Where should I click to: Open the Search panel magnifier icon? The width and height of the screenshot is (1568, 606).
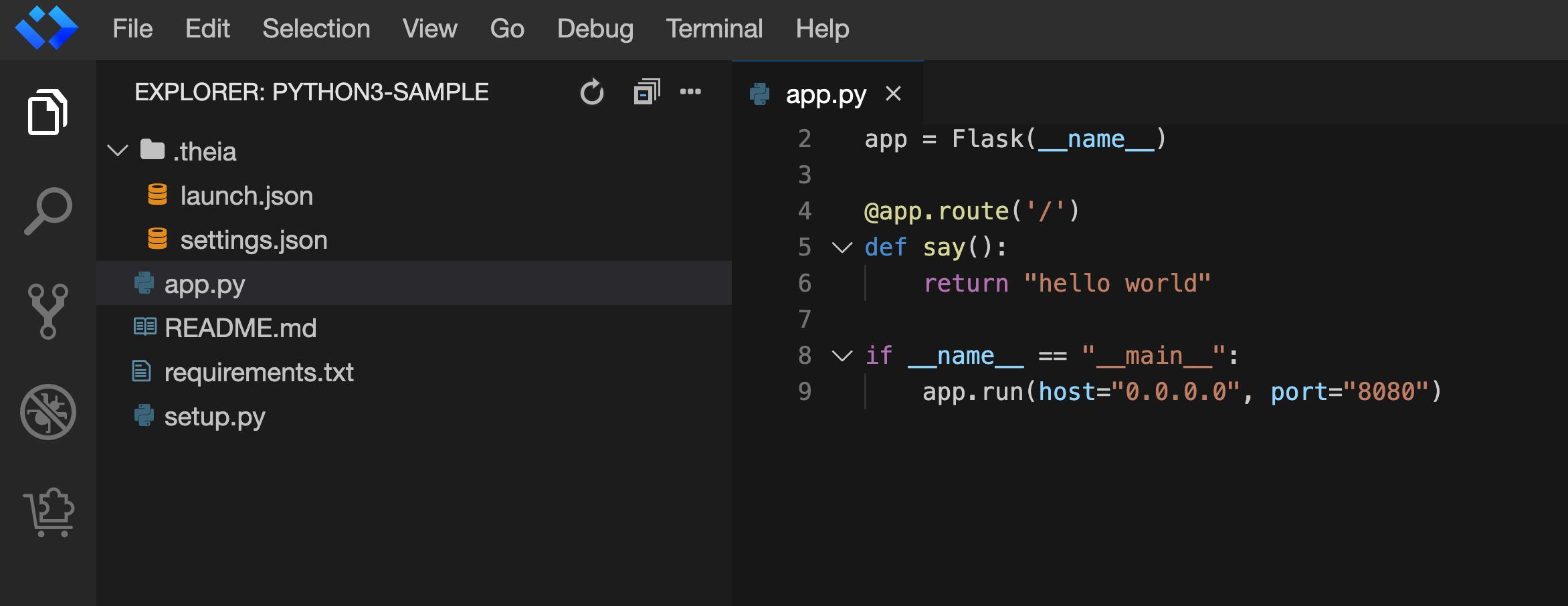47,211
